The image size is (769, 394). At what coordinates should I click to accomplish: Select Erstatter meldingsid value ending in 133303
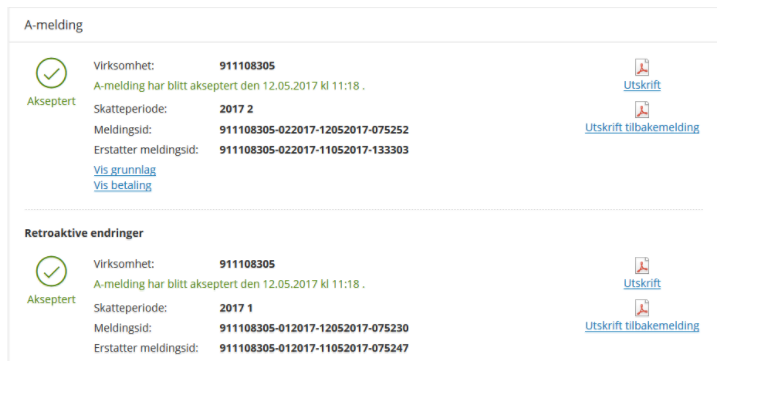[x=314, y=150]
